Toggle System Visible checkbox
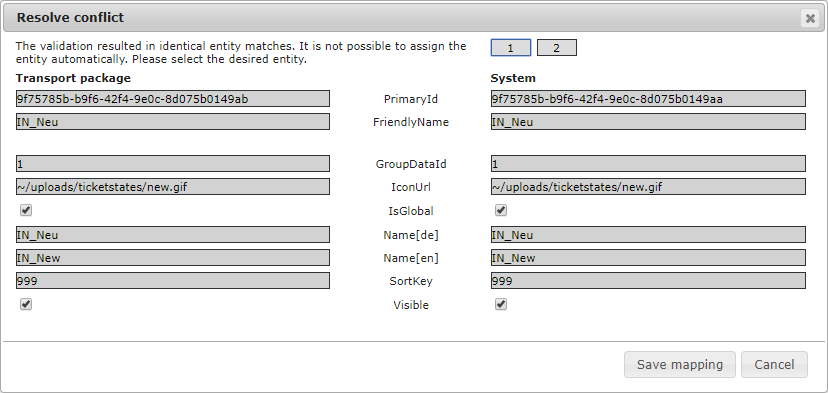Image resolution: width=828 pixels, height=393 pixels. [501, 304]
